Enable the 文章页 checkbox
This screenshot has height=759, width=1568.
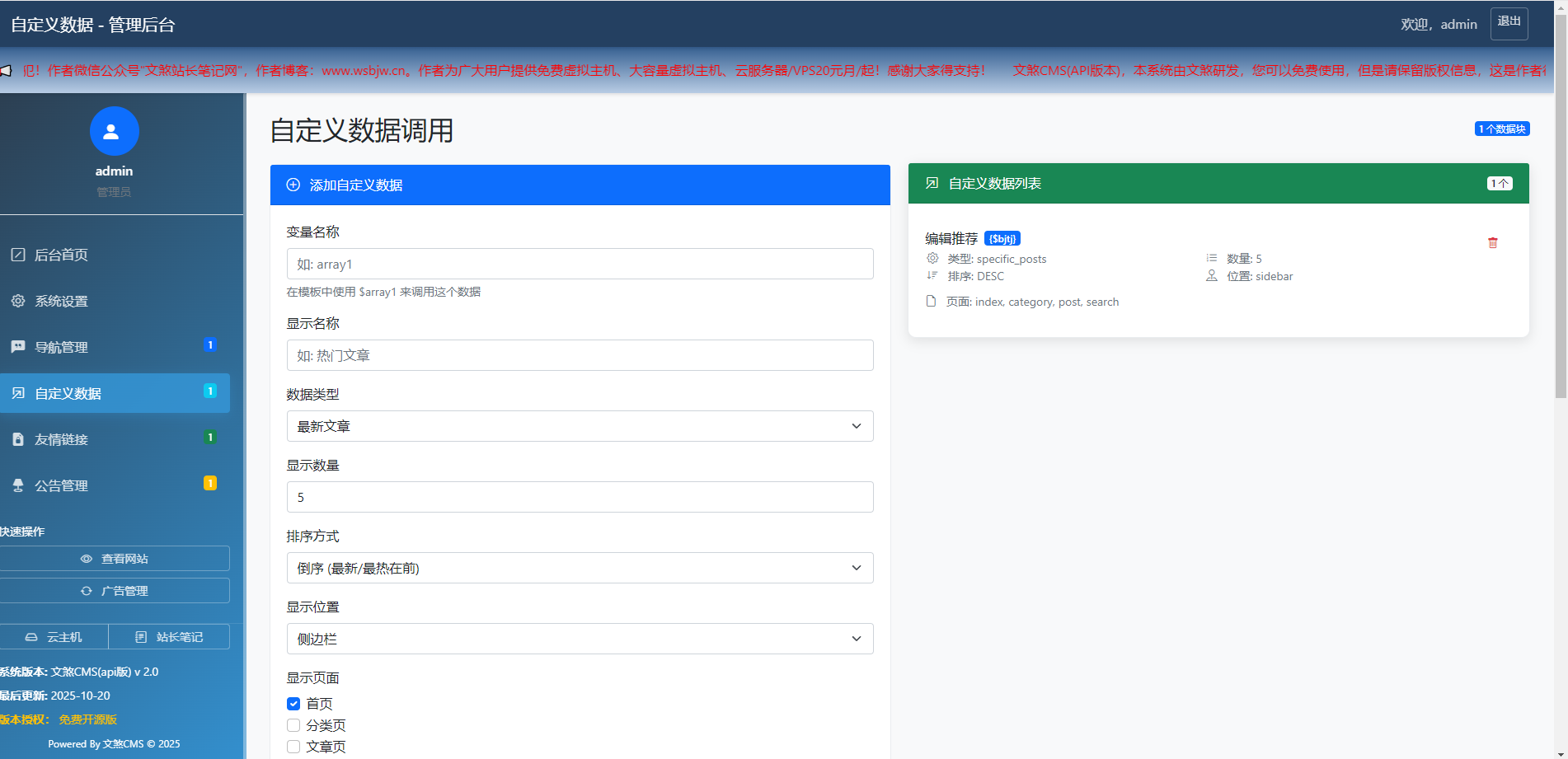tap(293, 747)
